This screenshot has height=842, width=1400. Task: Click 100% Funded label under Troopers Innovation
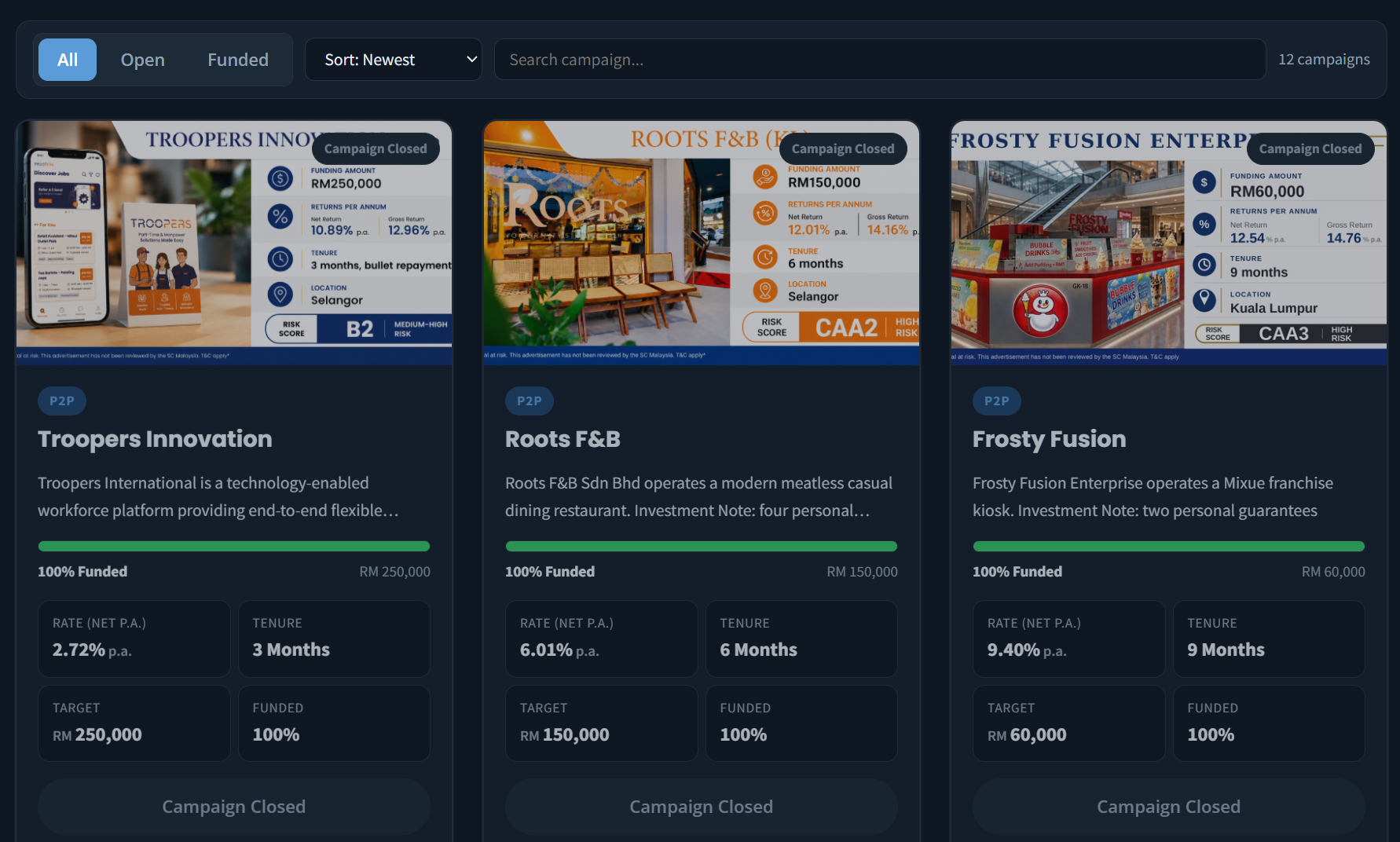tap(82, 571)
